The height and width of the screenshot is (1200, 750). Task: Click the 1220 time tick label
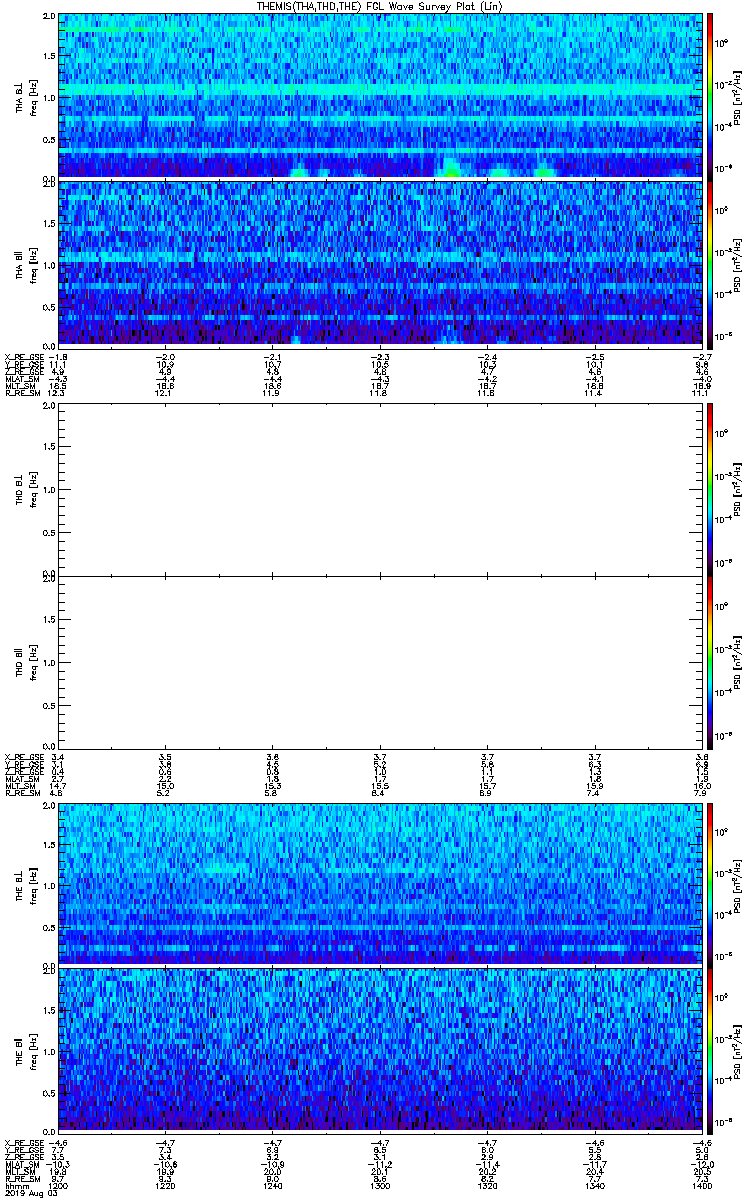coord(164,1185)
